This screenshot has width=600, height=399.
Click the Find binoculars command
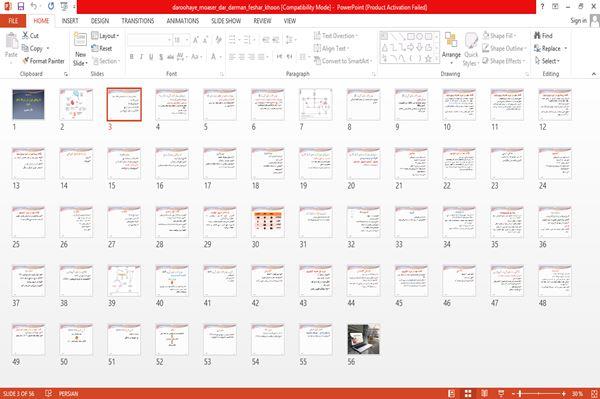coord(543,36)
